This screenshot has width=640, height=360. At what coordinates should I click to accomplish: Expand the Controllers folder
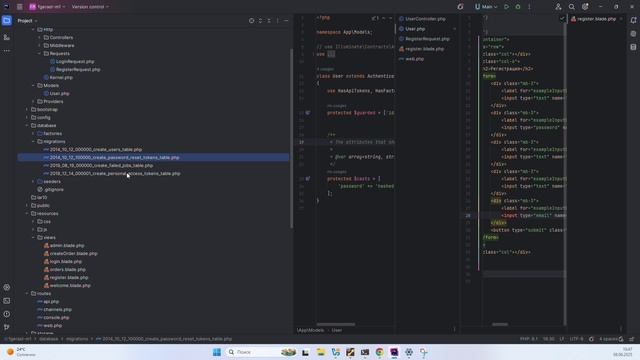[40, 38]
